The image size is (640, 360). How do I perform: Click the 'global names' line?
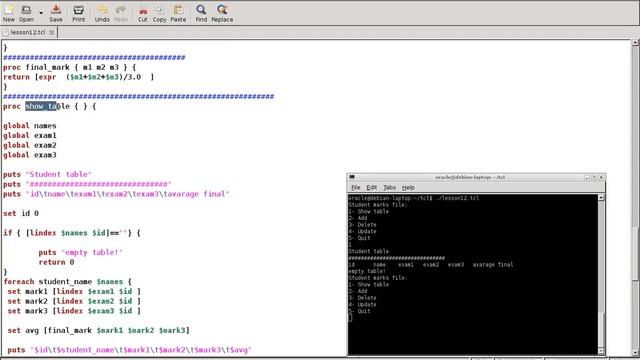pyautogui.click(x=30, y=126)
